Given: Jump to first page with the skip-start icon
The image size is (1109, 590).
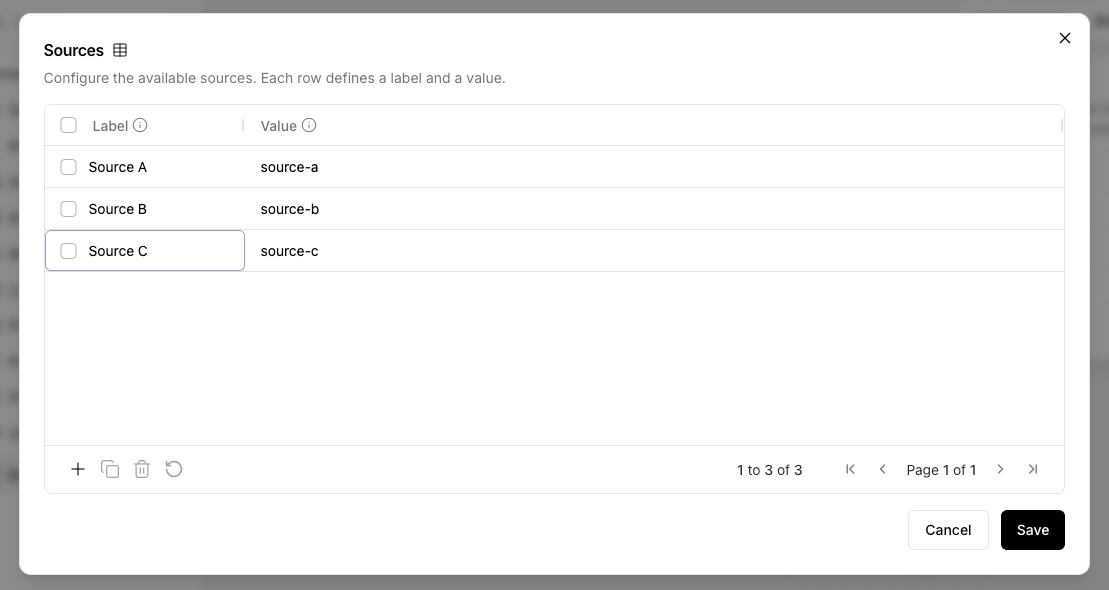Looking at the screenshot, I should (x=851, y=469).
